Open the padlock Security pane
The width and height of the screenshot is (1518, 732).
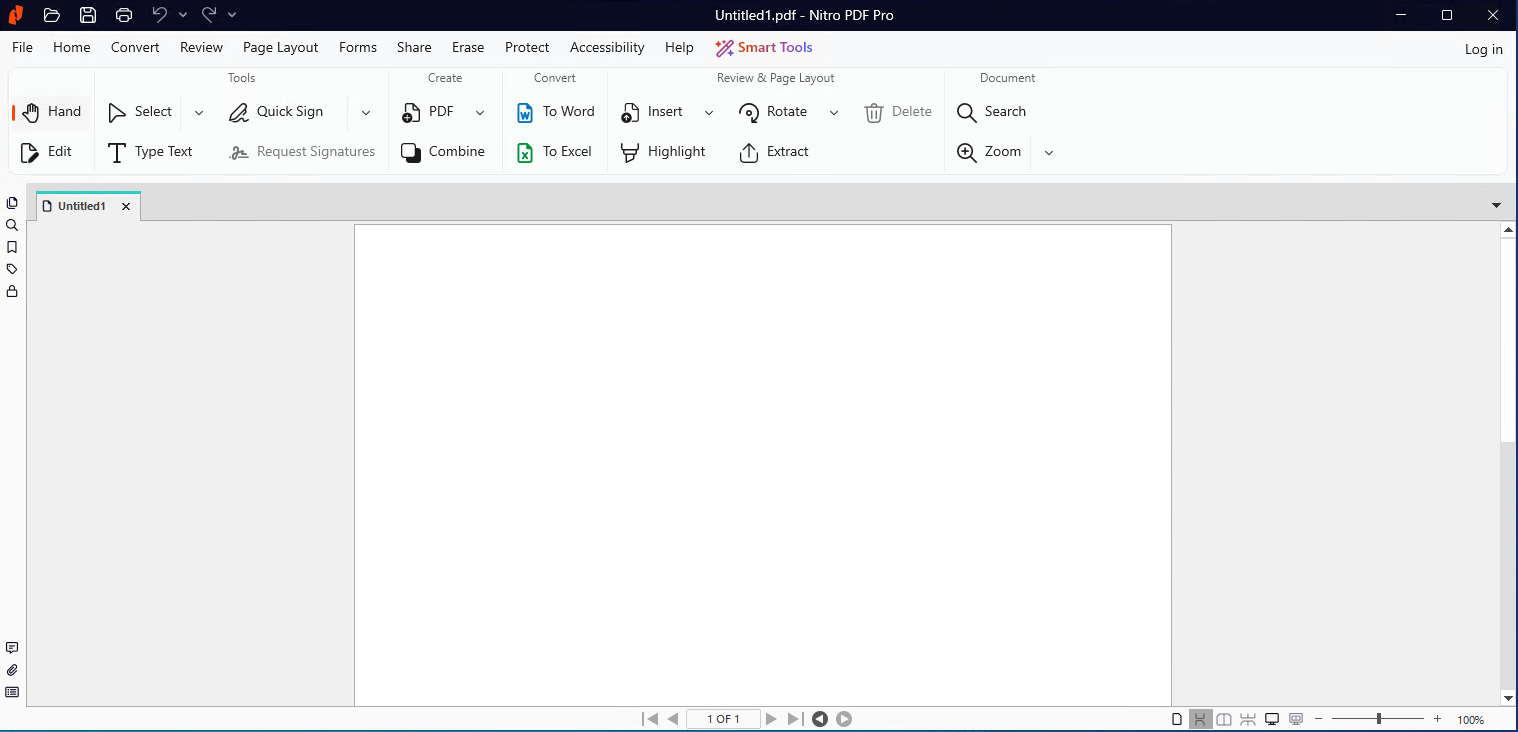12,291
